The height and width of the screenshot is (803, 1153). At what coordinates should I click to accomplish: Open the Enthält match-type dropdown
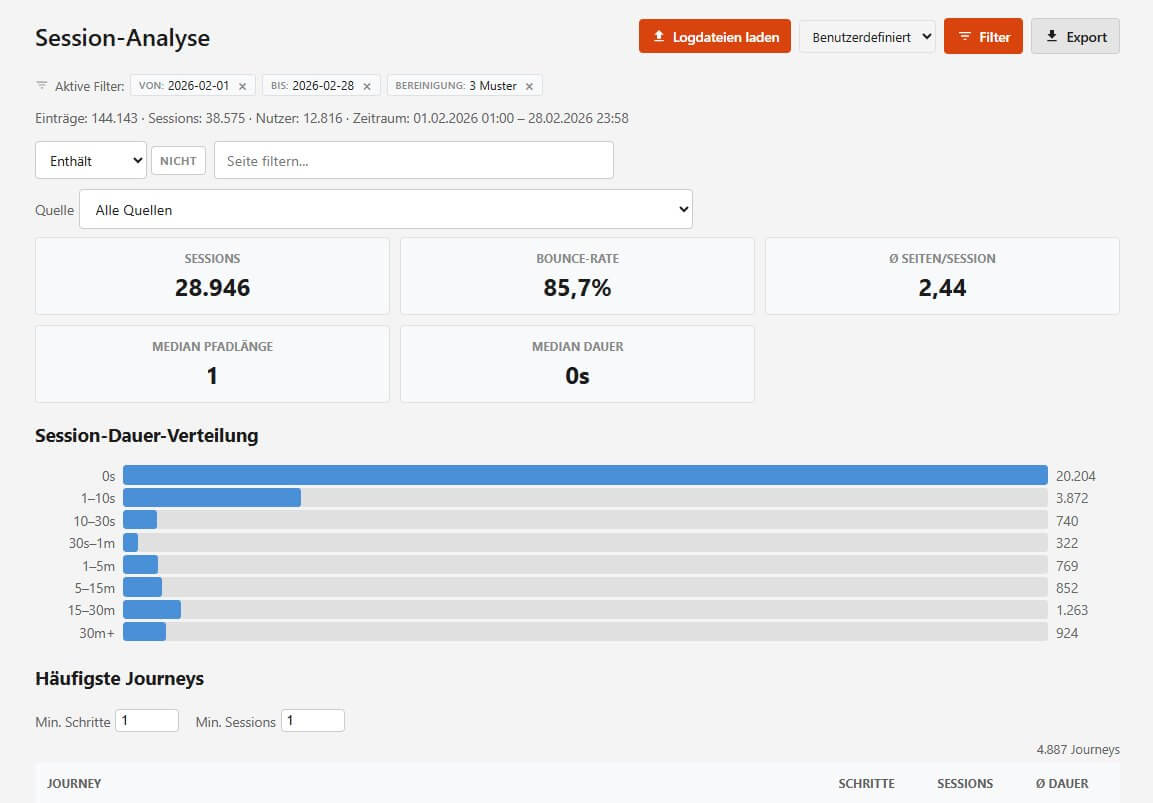pyautogui.click(x=90, y=159)
